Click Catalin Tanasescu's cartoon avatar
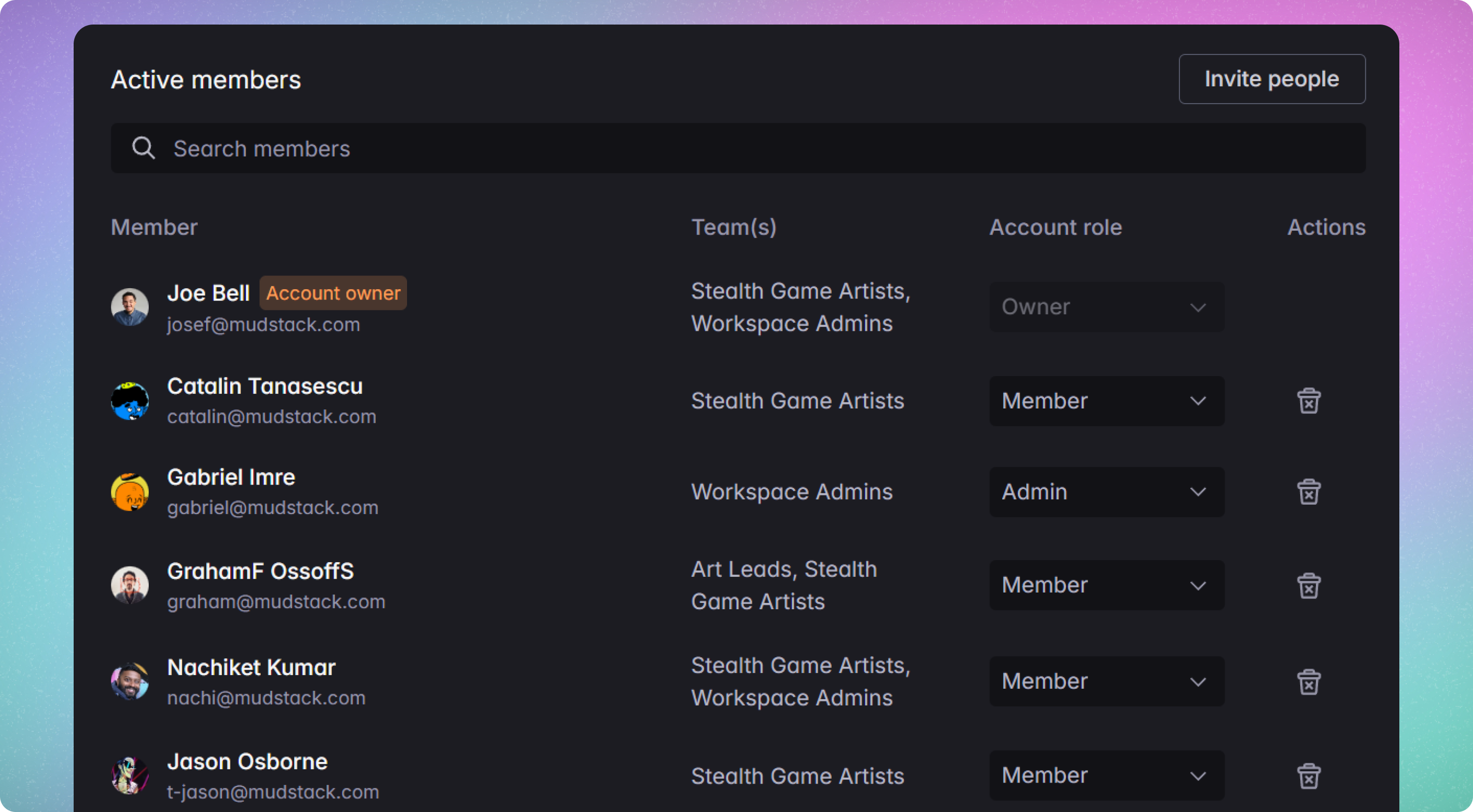The height and width of the screenshot is (812, 1473). coord(131,401)
